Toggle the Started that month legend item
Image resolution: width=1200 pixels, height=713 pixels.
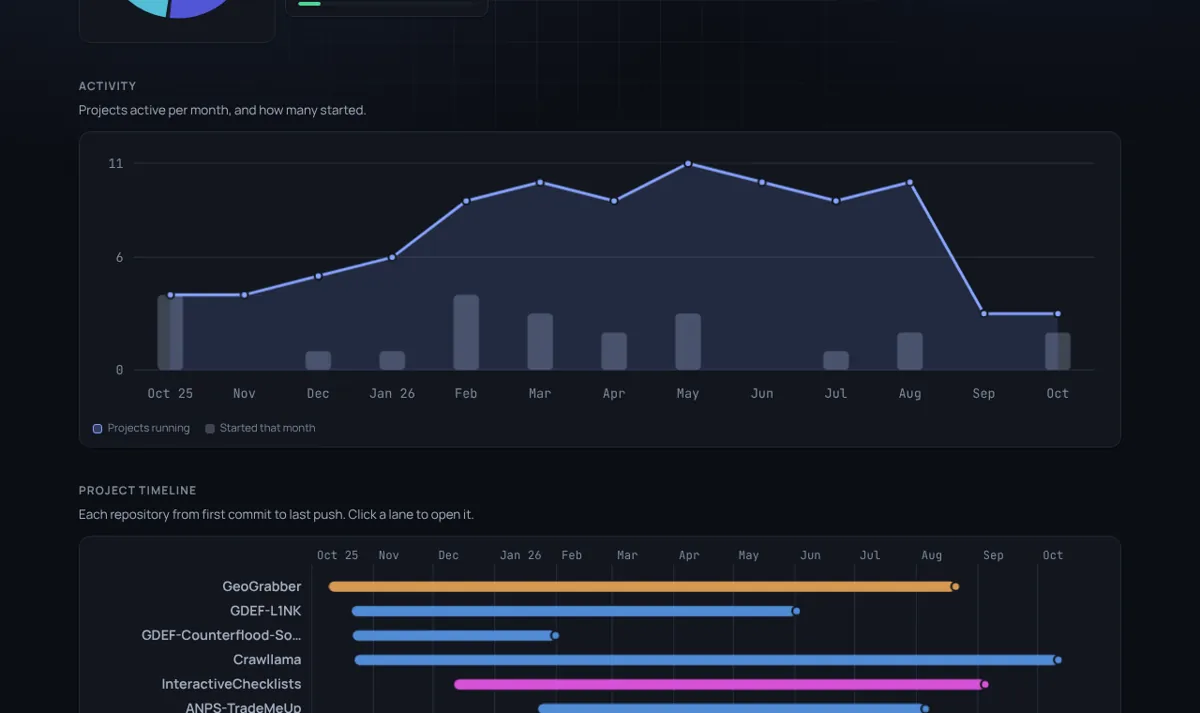pyautogui.click(x=260, y=428)
